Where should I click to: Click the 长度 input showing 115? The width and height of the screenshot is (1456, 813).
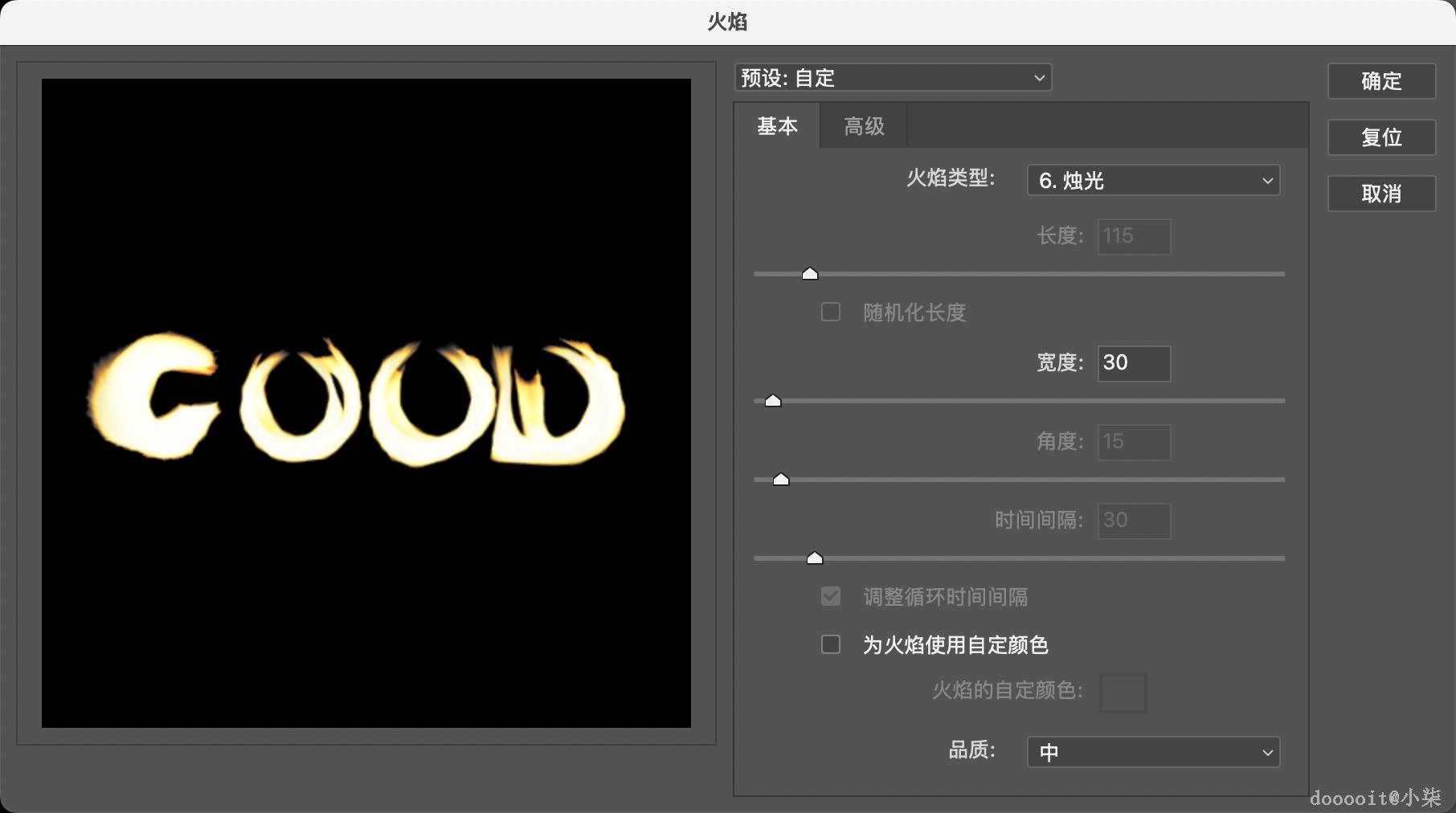[1133, 236]
